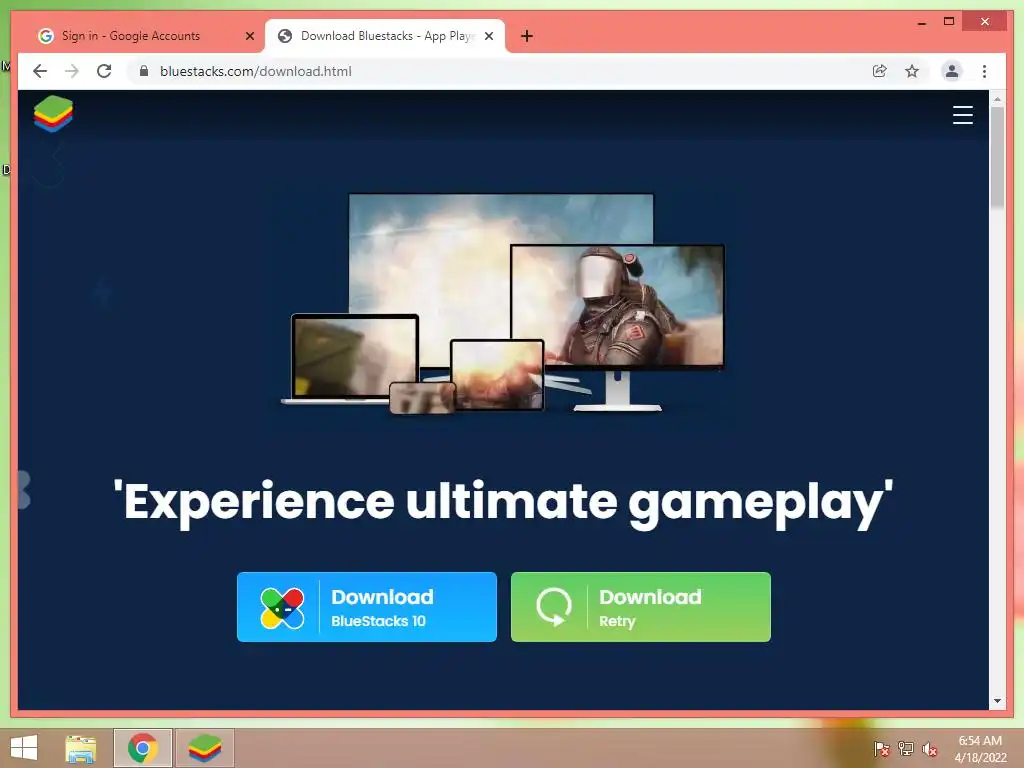Open BlueStacks from the taskbar
Screen dimensions: 1024x768
click(204, 748)
